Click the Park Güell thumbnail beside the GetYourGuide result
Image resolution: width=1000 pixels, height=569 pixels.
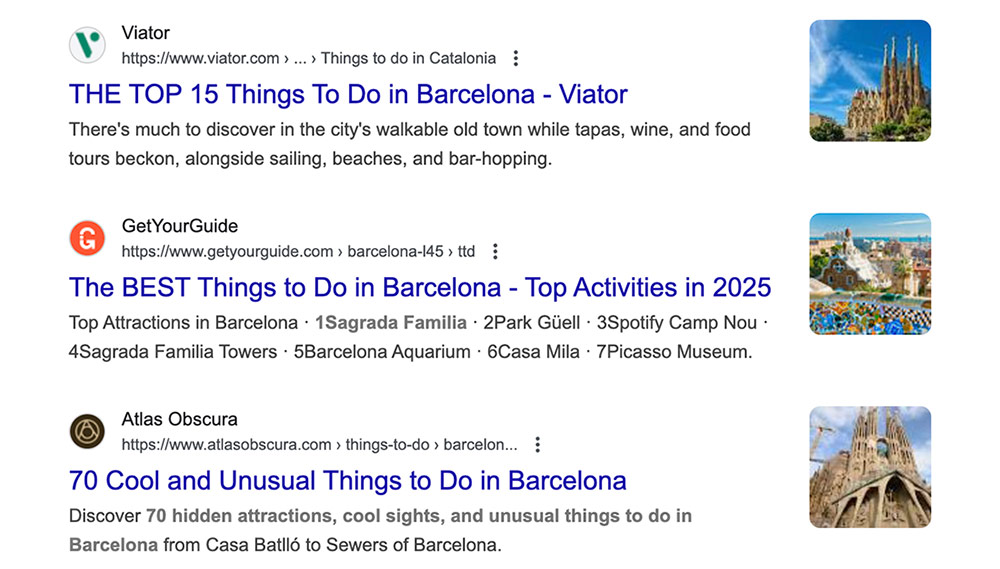click(870, 274)
